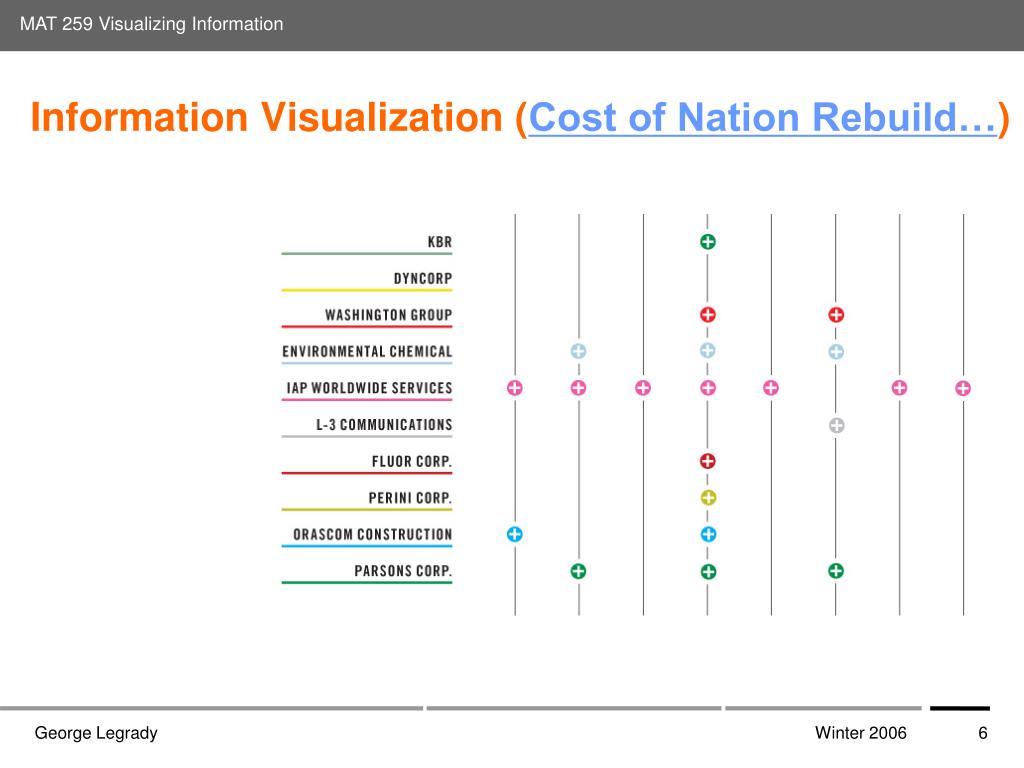
Task: Open the "Cost of Nation Rebuild…" link
Action: (x=763, y=118)
